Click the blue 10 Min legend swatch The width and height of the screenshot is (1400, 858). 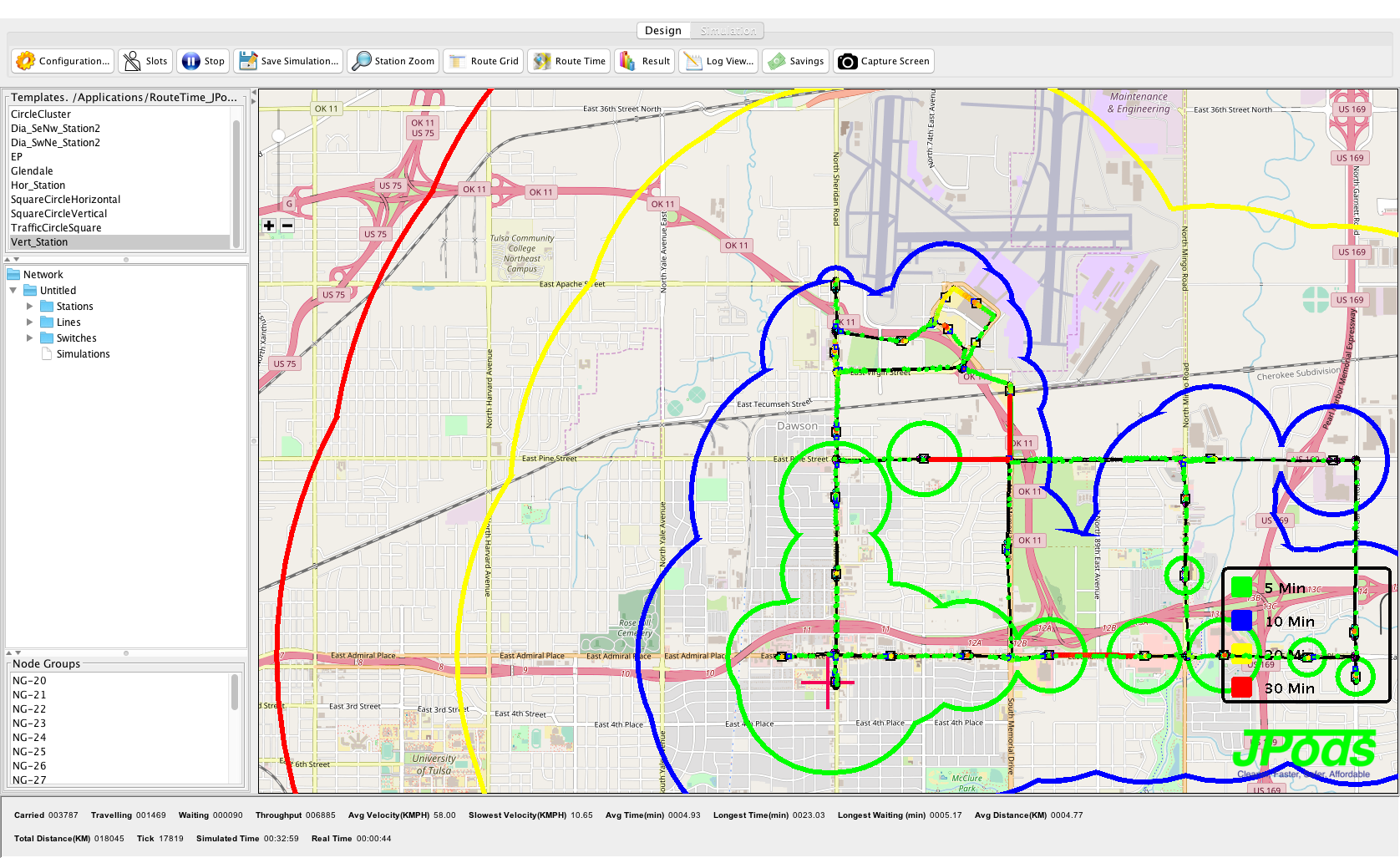click(x=1241, y=621)
